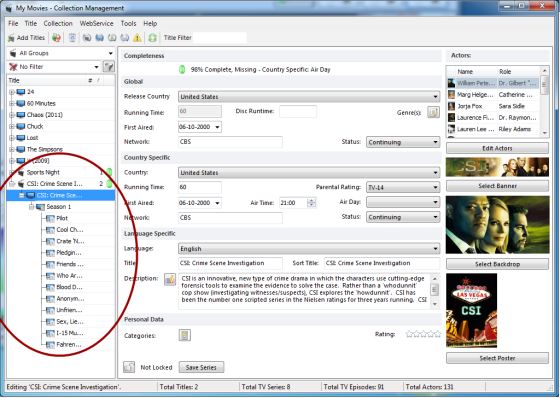
Task: Click the episode icon beside Fahren…
Action: coord(50,344)
